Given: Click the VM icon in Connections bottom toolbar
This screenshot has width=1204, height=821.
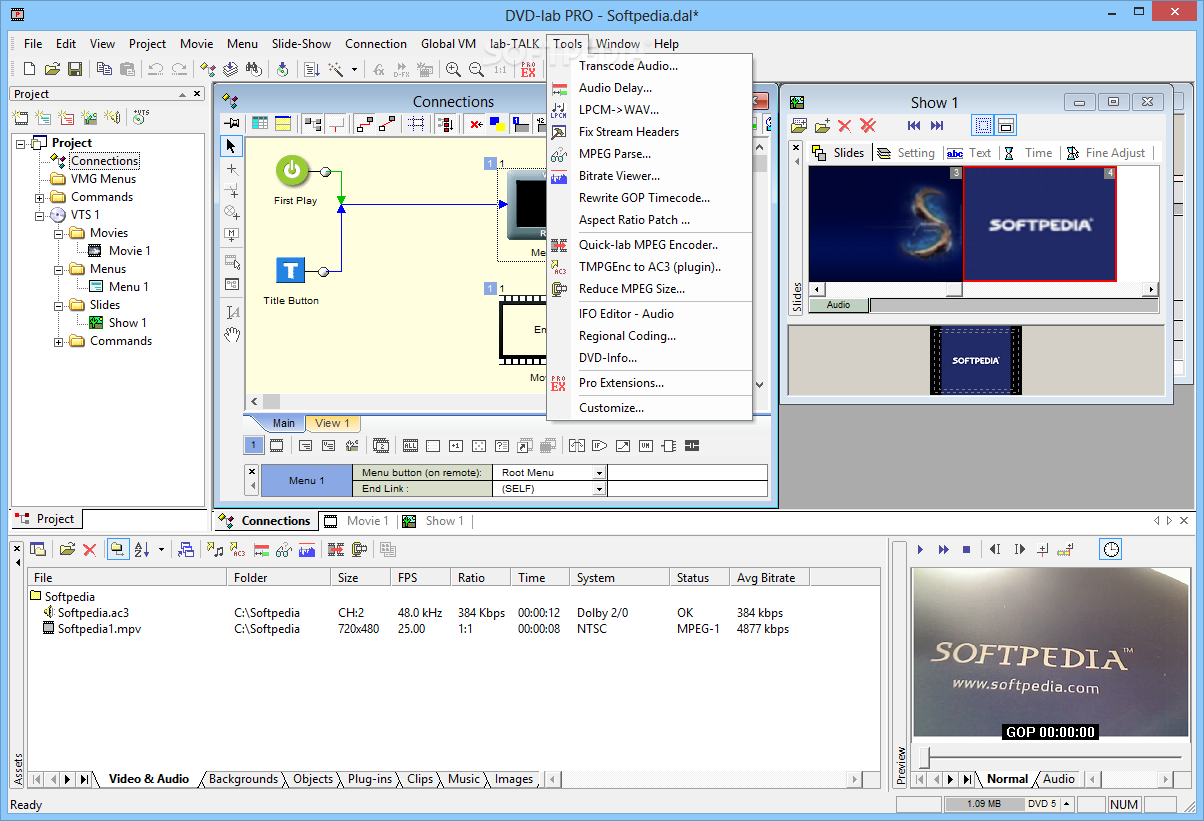Looking at the screenshot, I should coord(647,446).
